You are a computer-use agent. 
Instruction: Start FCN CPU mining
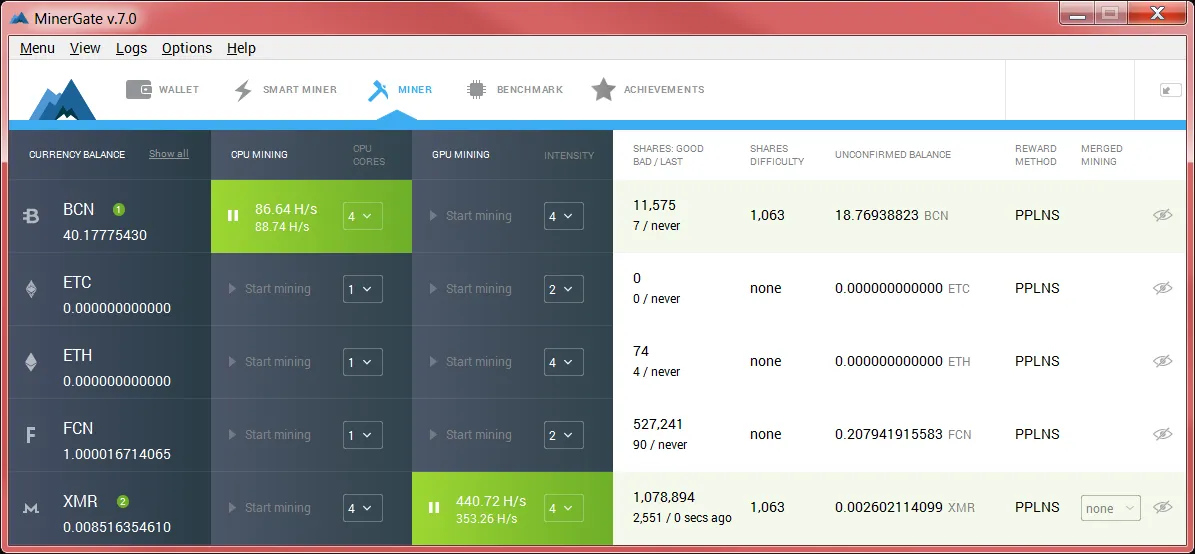[270, 435]
